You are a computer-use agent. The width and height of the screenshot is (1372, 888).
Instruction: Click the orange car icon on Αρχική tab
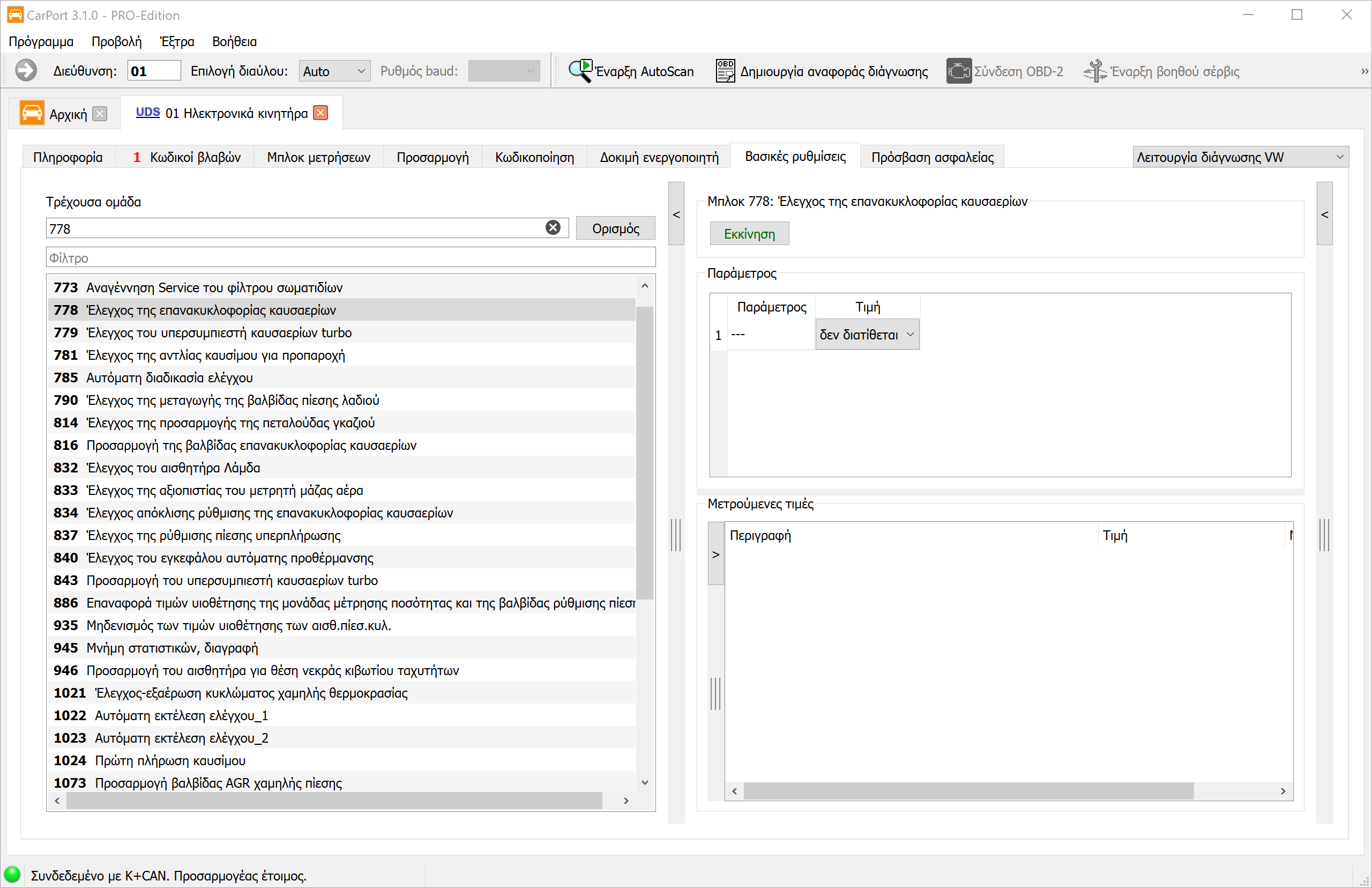(32, 113)
